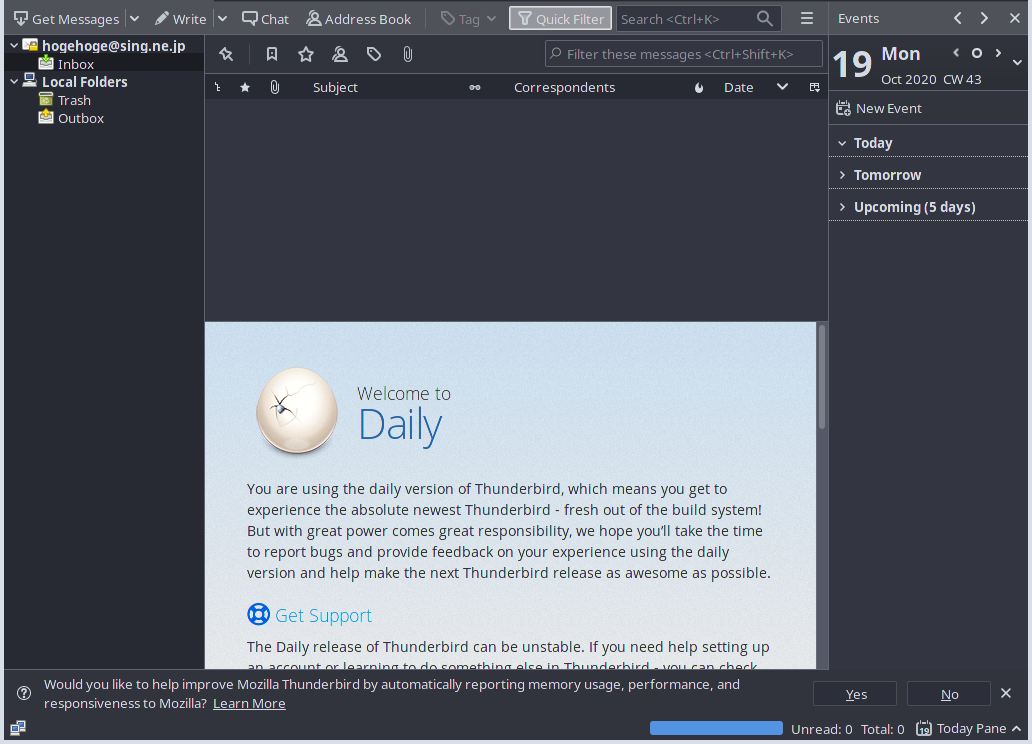The image size is (1032, 744).
Task: Click the Get Messages button
Action: (66, 19)
